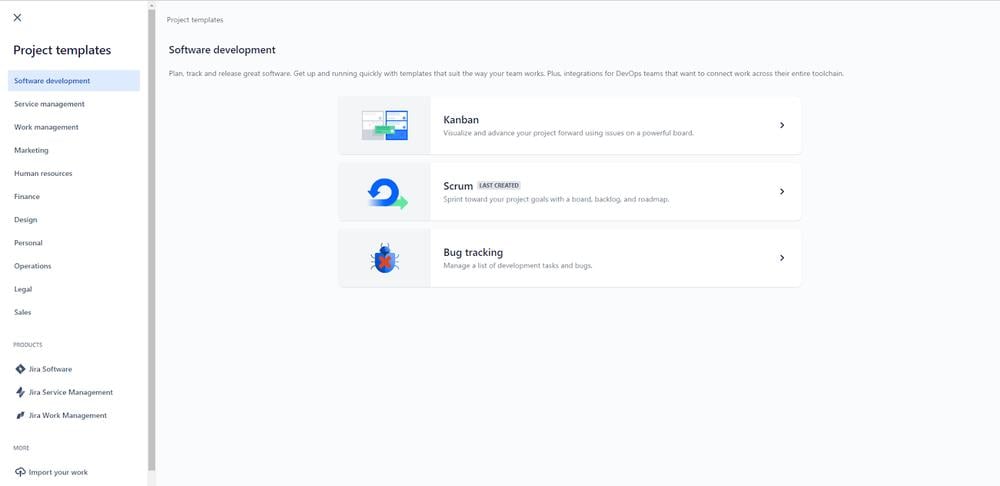Select Human resources in the sidebar
The height and width of the screenshot is (486, 1000).
coord(43,173)
